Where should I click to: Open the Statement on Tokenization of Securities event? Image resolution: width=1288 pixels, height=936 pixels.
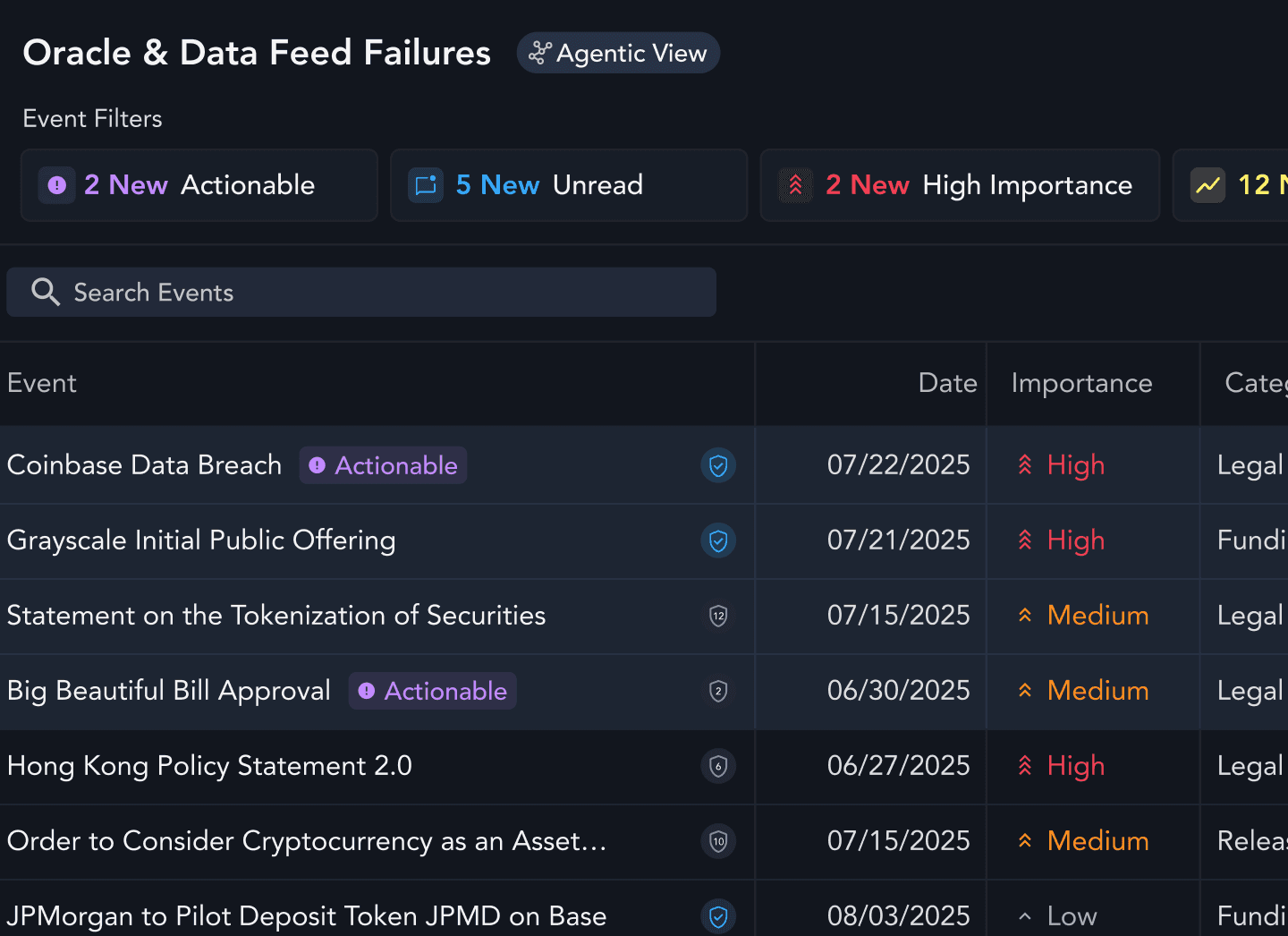point(276,616)
